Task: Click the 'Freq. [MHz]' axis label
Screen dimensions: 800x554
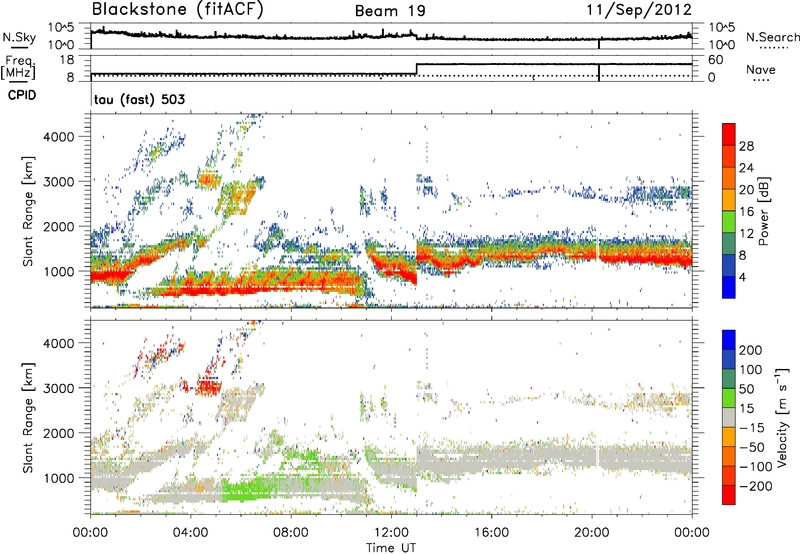Action: [19, 68]
